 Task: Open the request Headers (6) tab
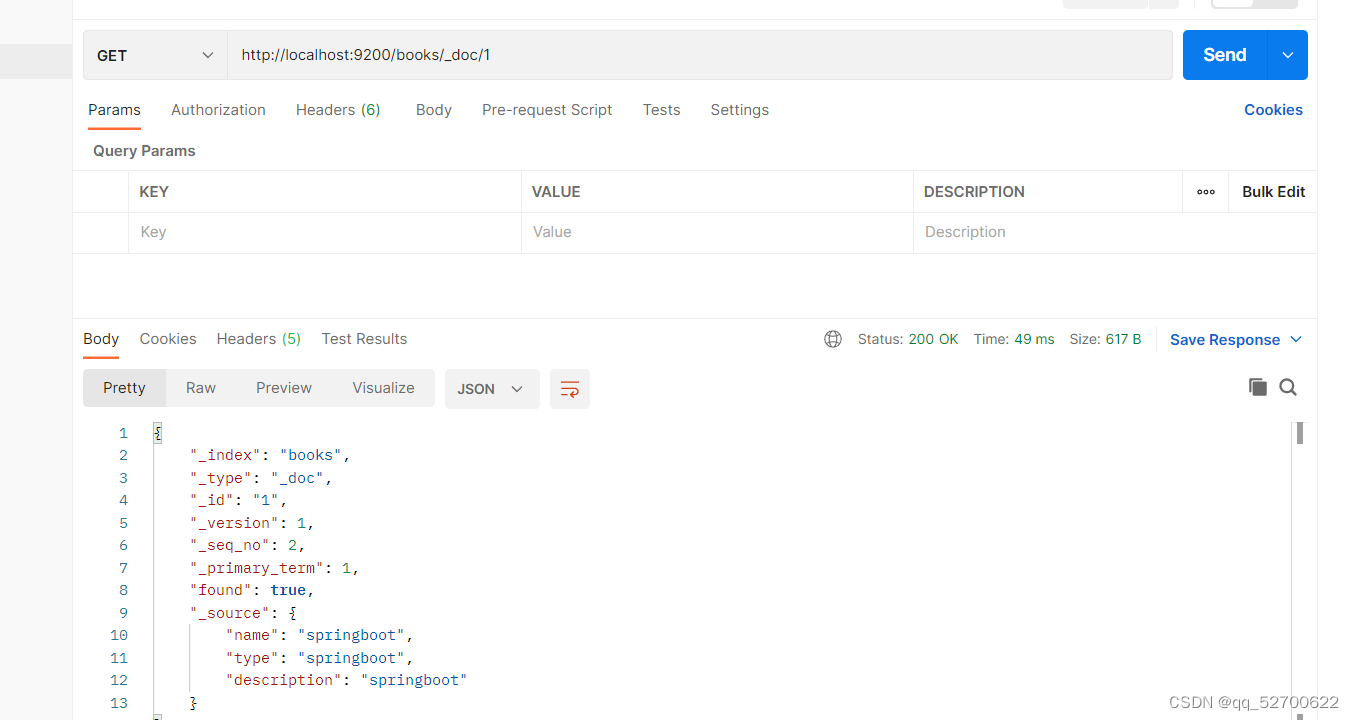(338, 110)
